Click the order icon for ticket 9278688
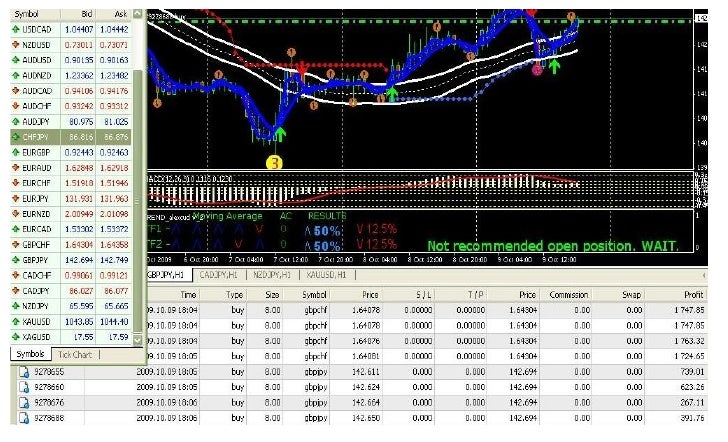Screen dimensions: 728x442 click(24, 418)
